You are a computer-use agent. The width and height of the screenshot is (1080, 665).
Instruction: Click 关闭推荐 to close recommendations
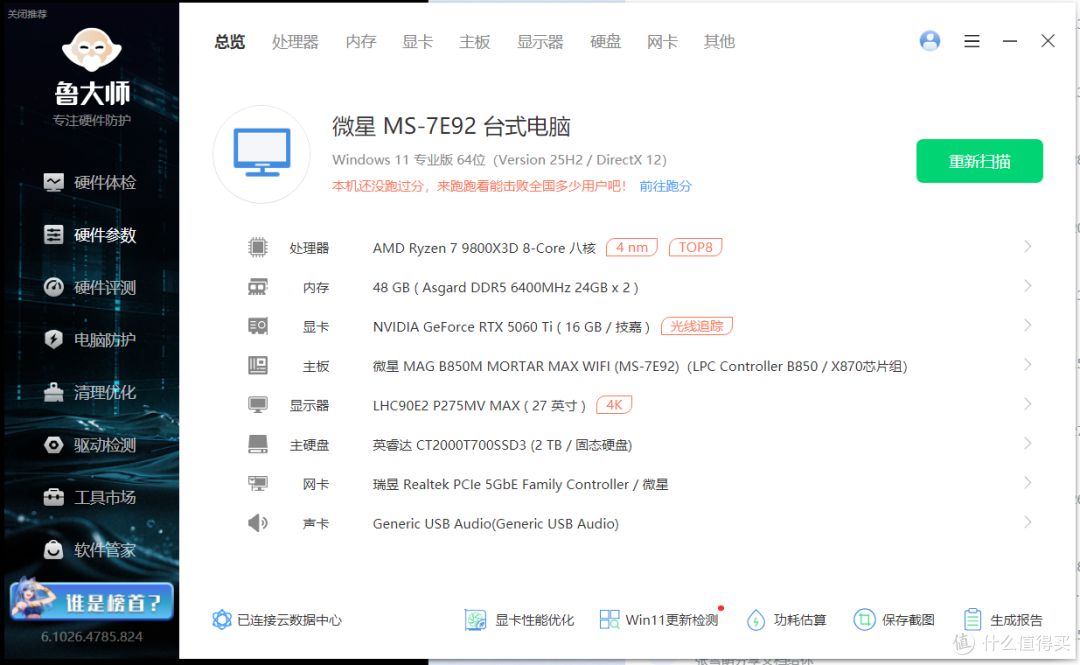click(27, 14)
